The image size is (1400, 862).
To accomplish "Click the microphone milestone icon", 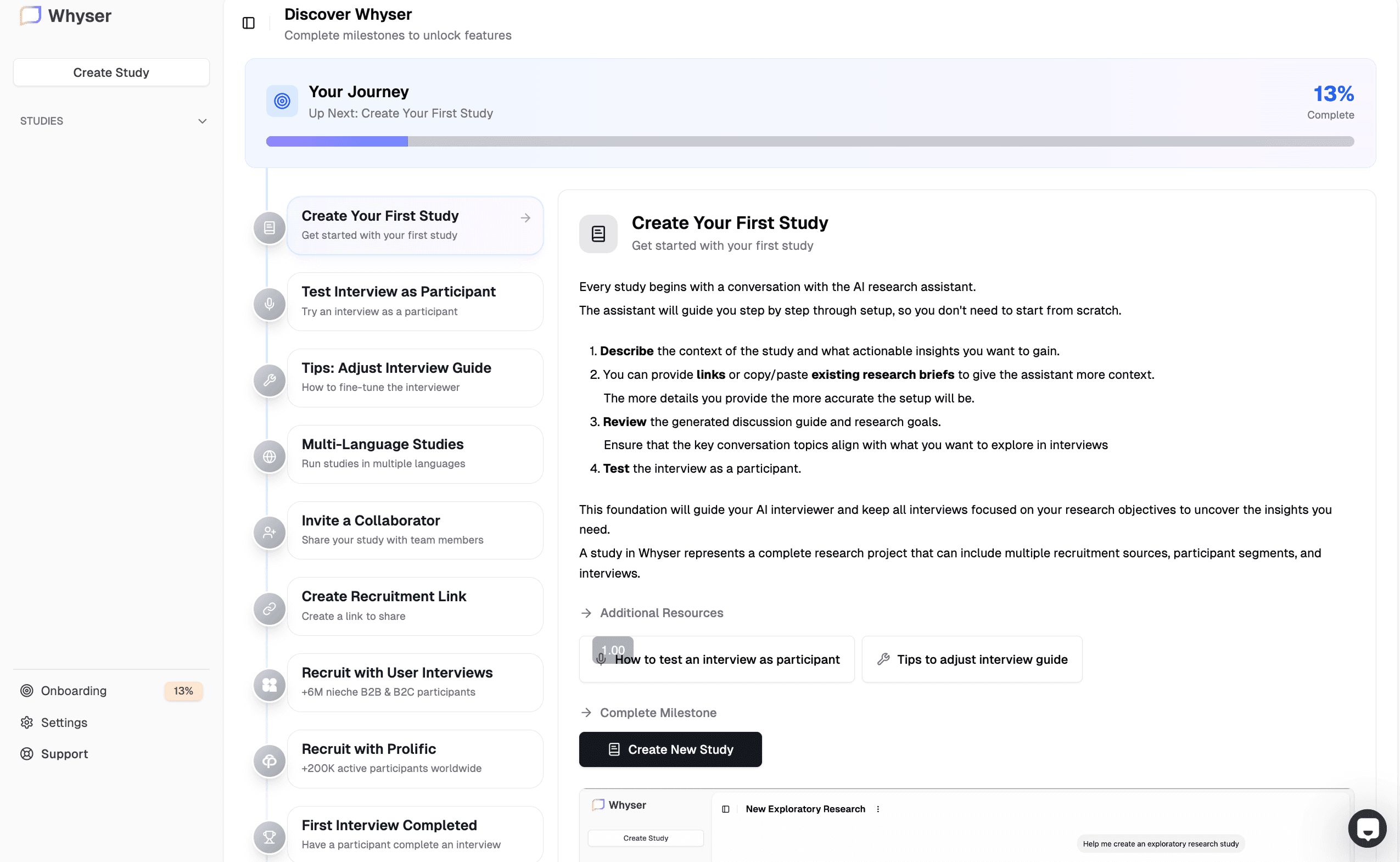I will [x=269, y=304].
